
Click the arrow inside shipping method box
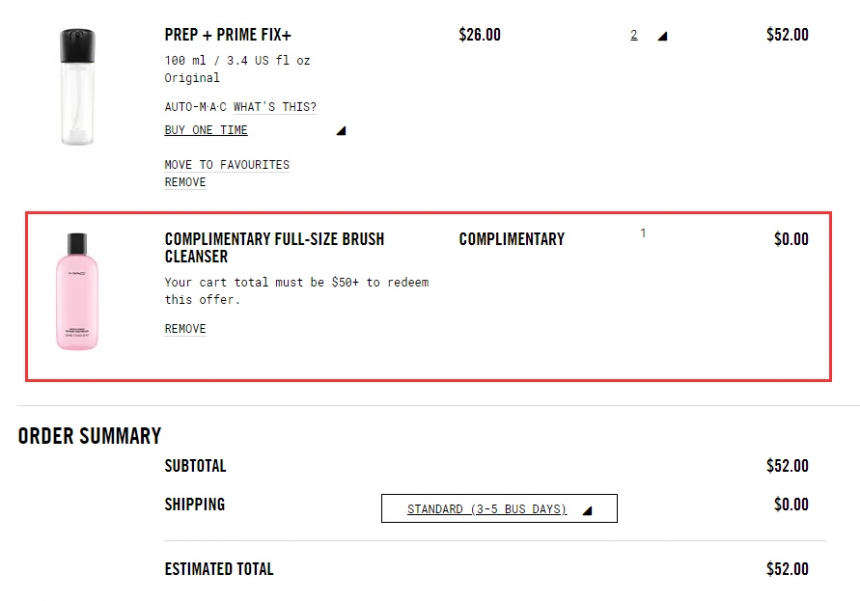[x=587, y=510]
